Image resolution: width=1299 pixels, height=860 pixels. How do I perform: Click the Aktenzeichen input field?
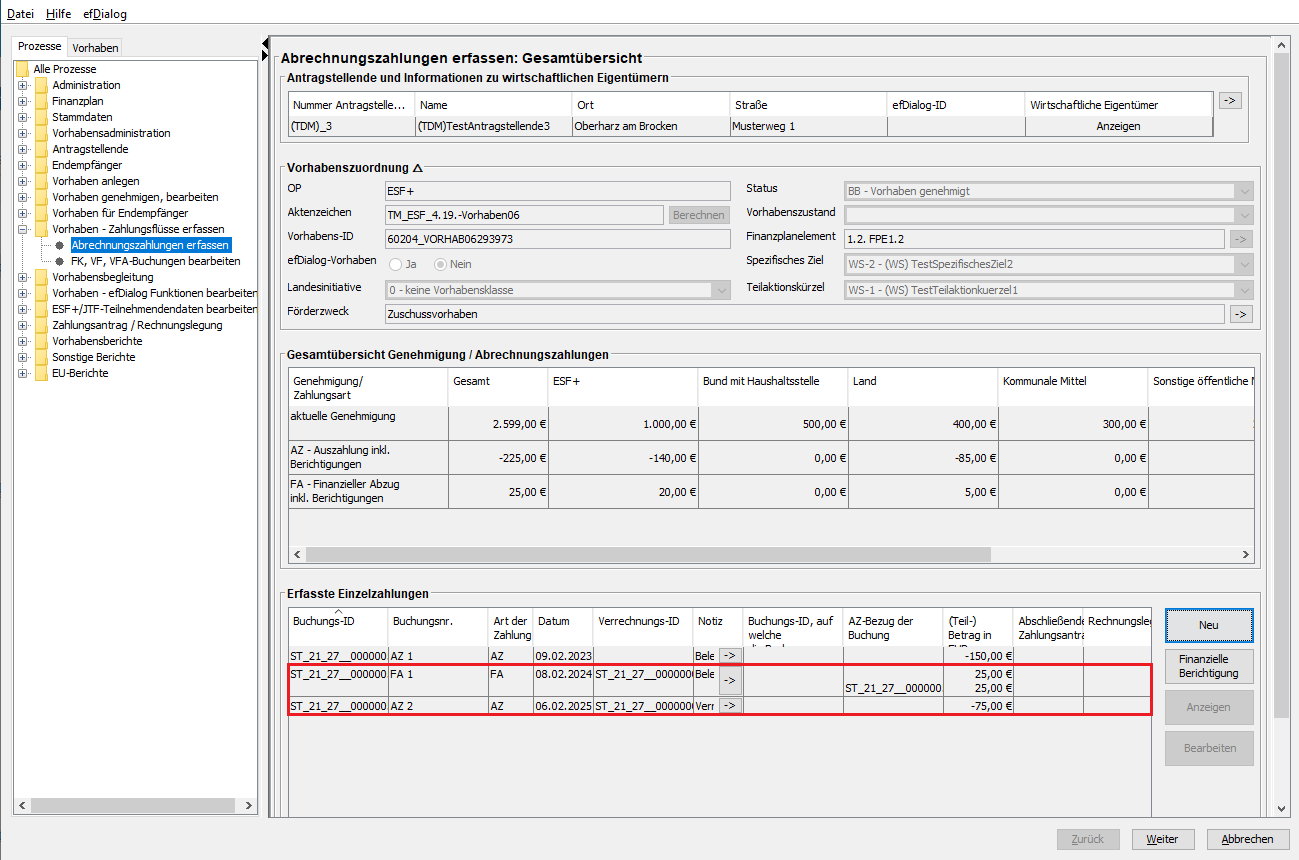point(524,215)
